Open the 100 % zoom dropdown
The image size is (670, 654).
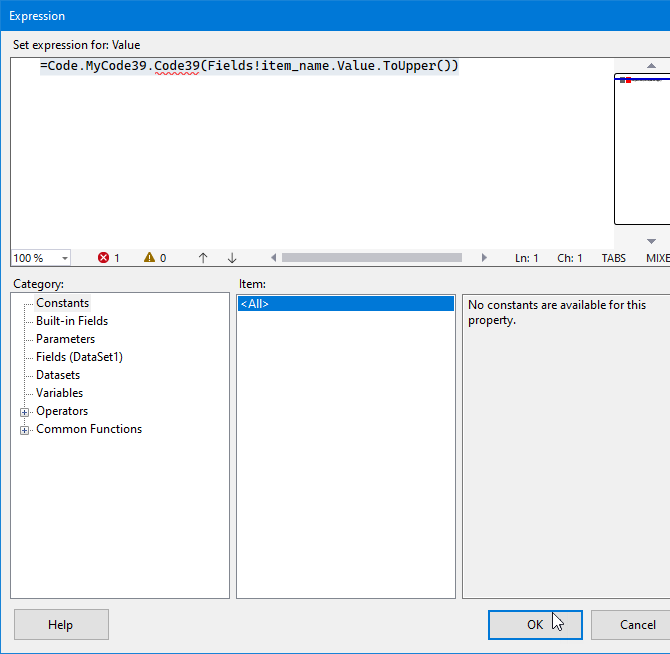[65, 258]
